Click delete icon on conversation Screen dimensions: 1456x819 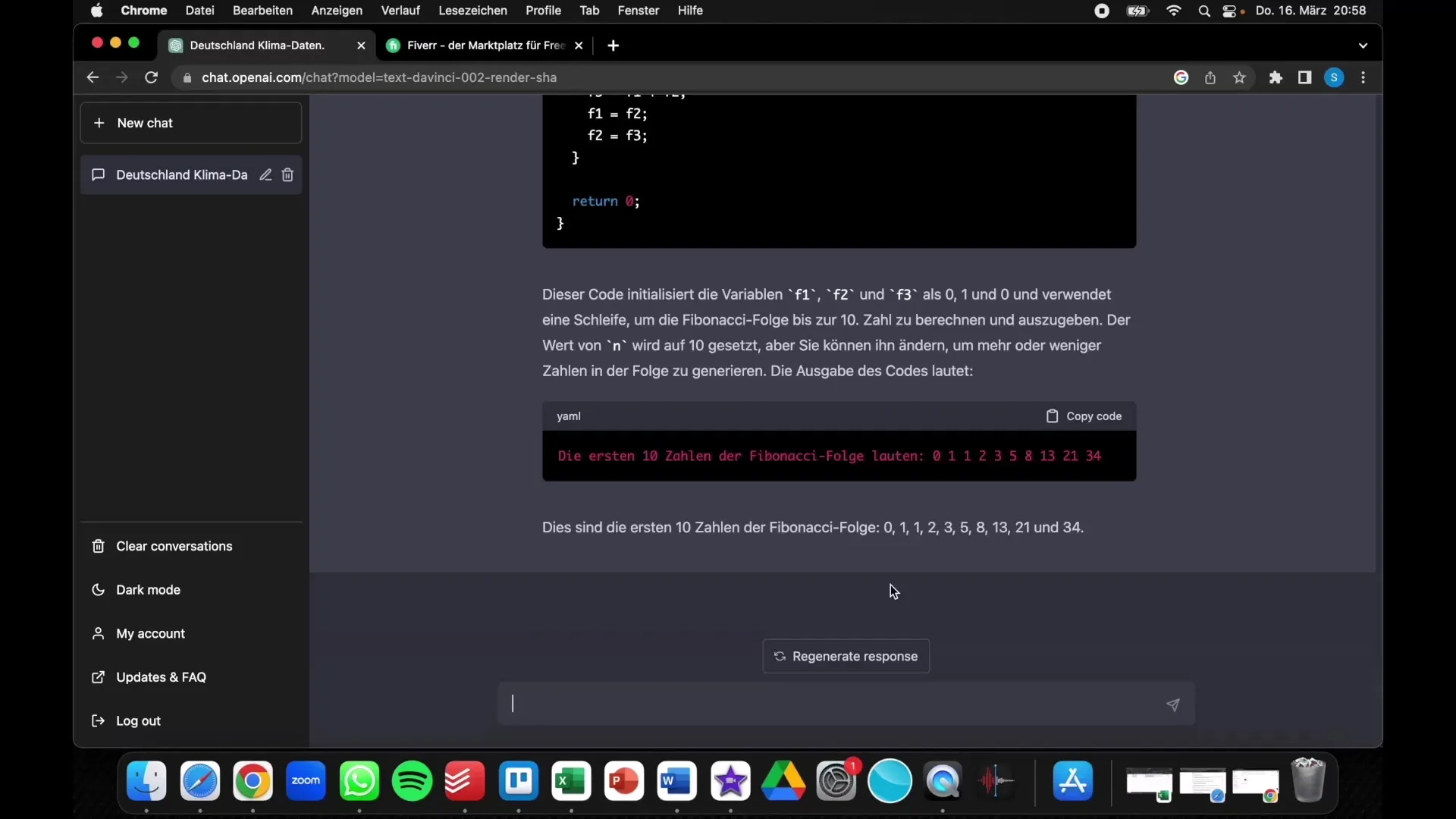287,174
